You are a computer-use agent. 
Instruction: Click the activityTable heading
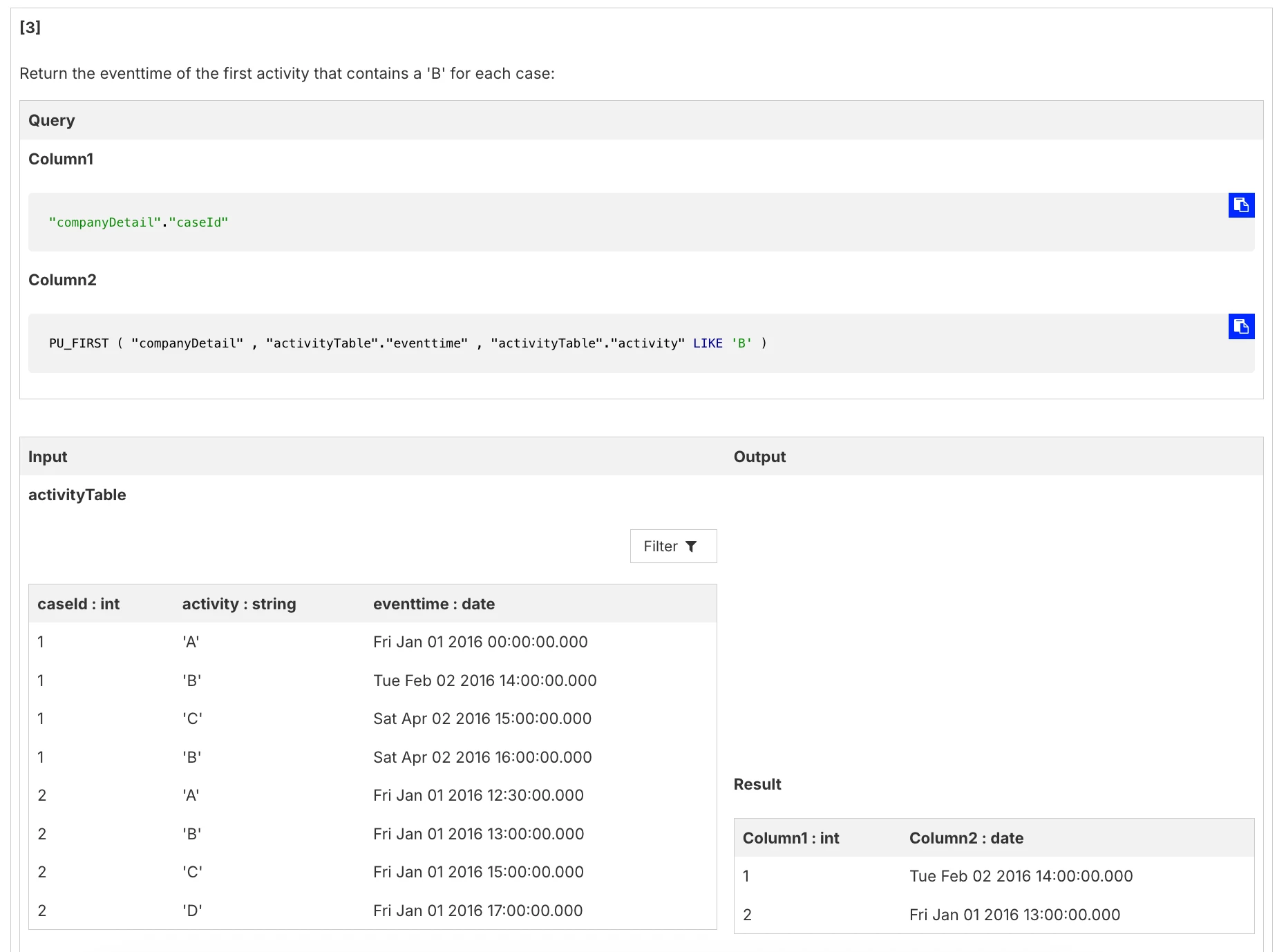[77, 495]
